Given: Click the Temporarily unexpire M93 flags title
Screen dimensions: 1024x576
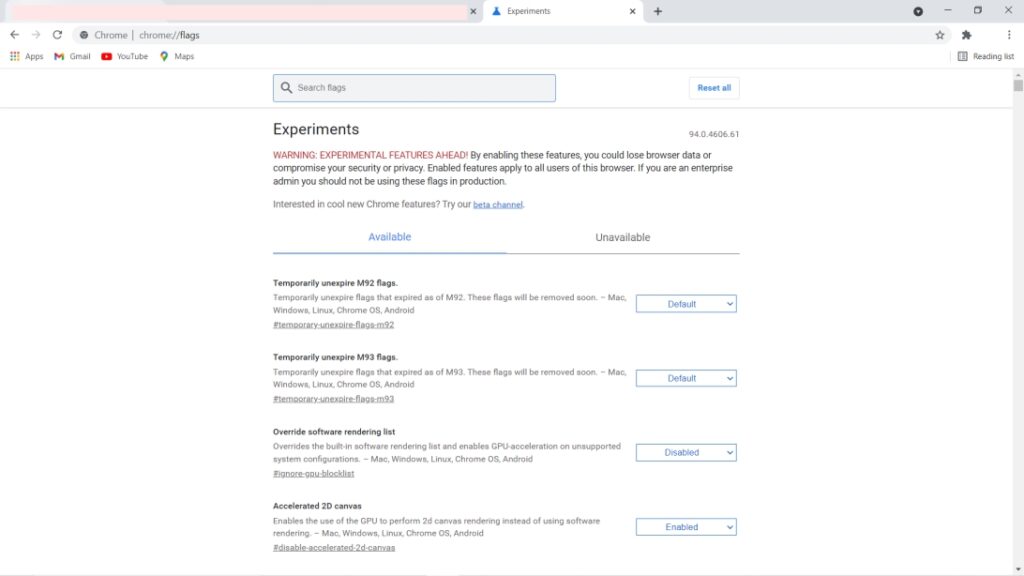Looking at the screenshot, I should [x=335, y=357].
